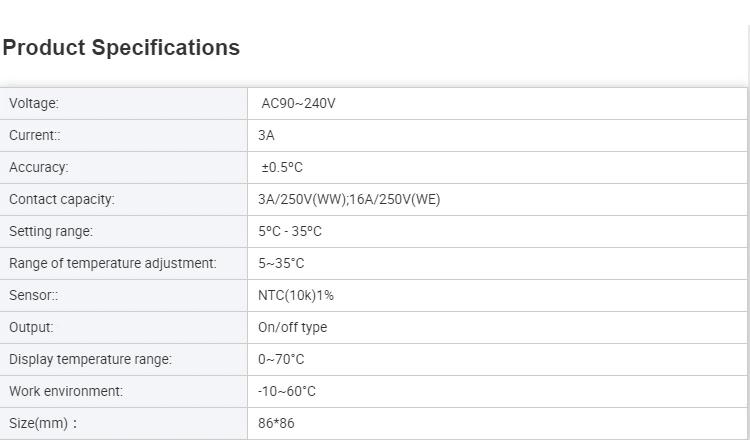Select the ±0.5°C accuracy value

point(282,167)
